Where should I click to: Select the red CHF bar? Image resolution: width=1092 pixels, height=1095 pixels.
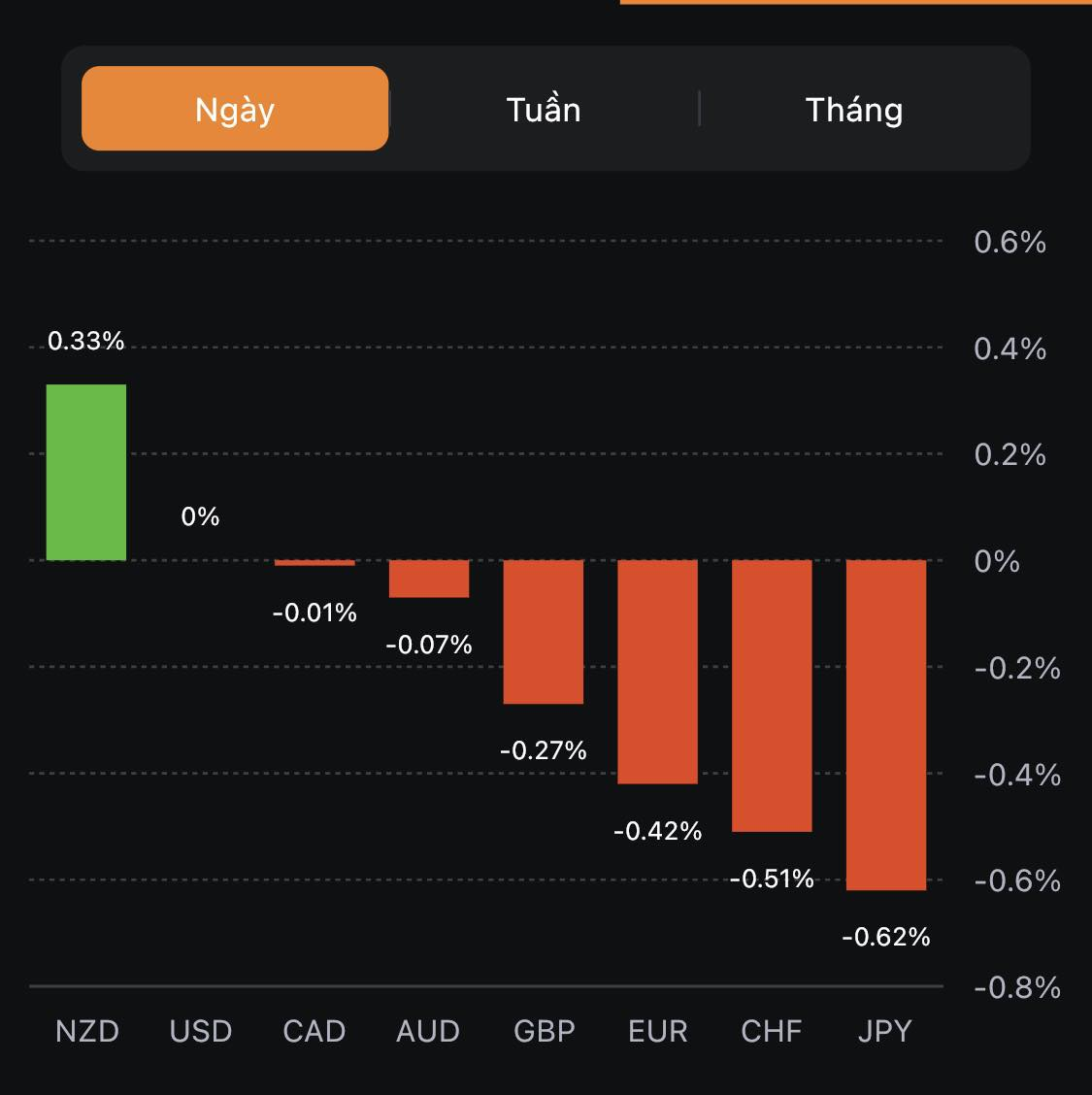772,695
